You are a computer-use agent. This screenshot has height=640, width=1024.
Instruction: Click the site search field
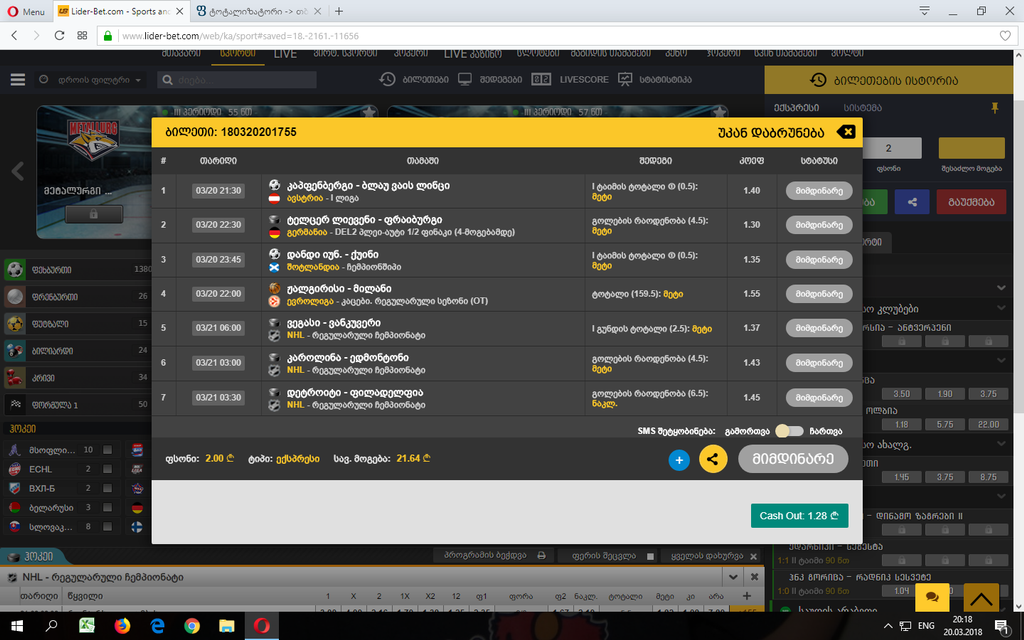pos(237,80)
